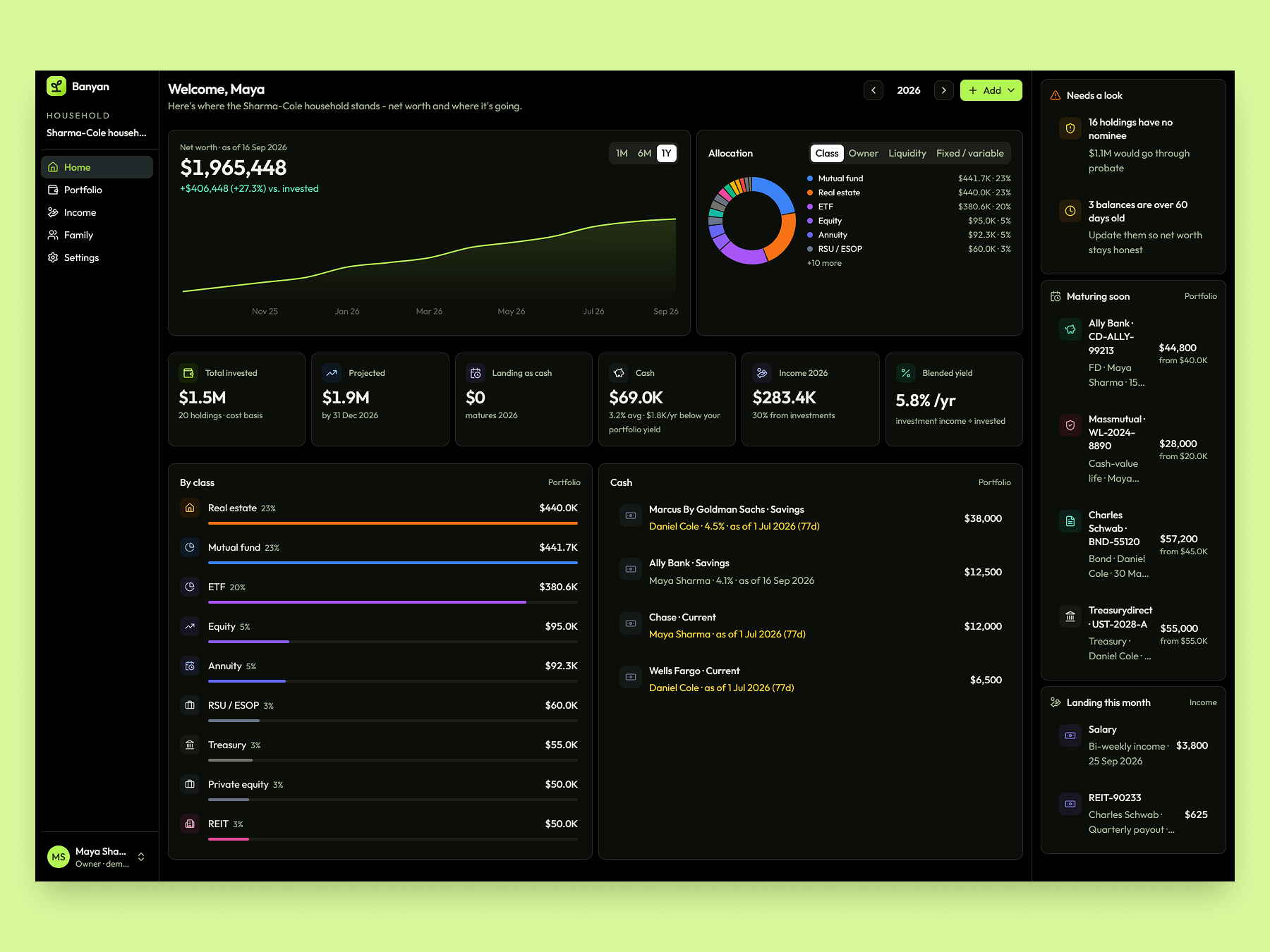1270x952 pixels.
Task: Click the Charles Schwab bond document icon
Action: pos(1070,521)
